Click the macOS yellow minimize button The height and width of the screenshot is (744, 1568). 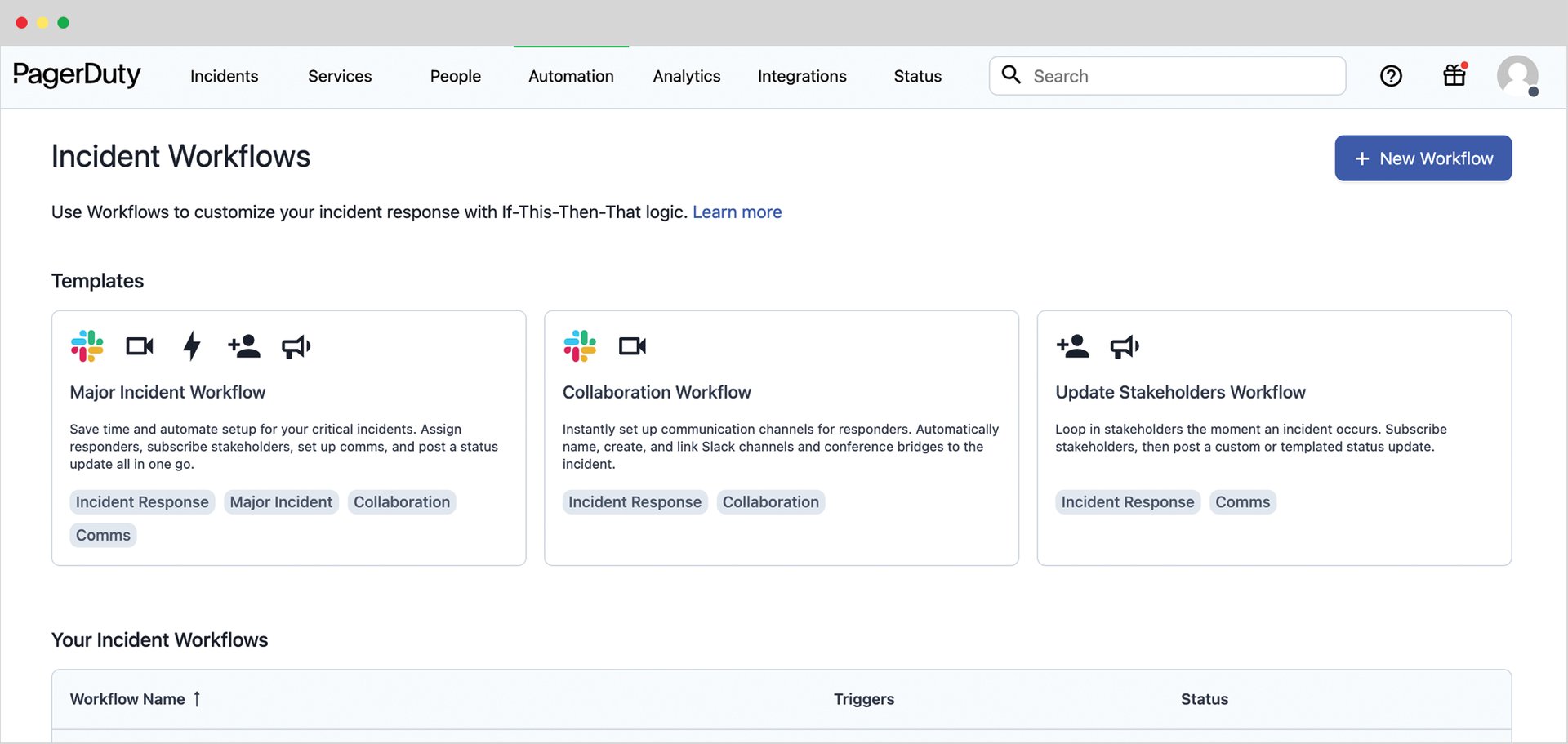pos(42,23)
